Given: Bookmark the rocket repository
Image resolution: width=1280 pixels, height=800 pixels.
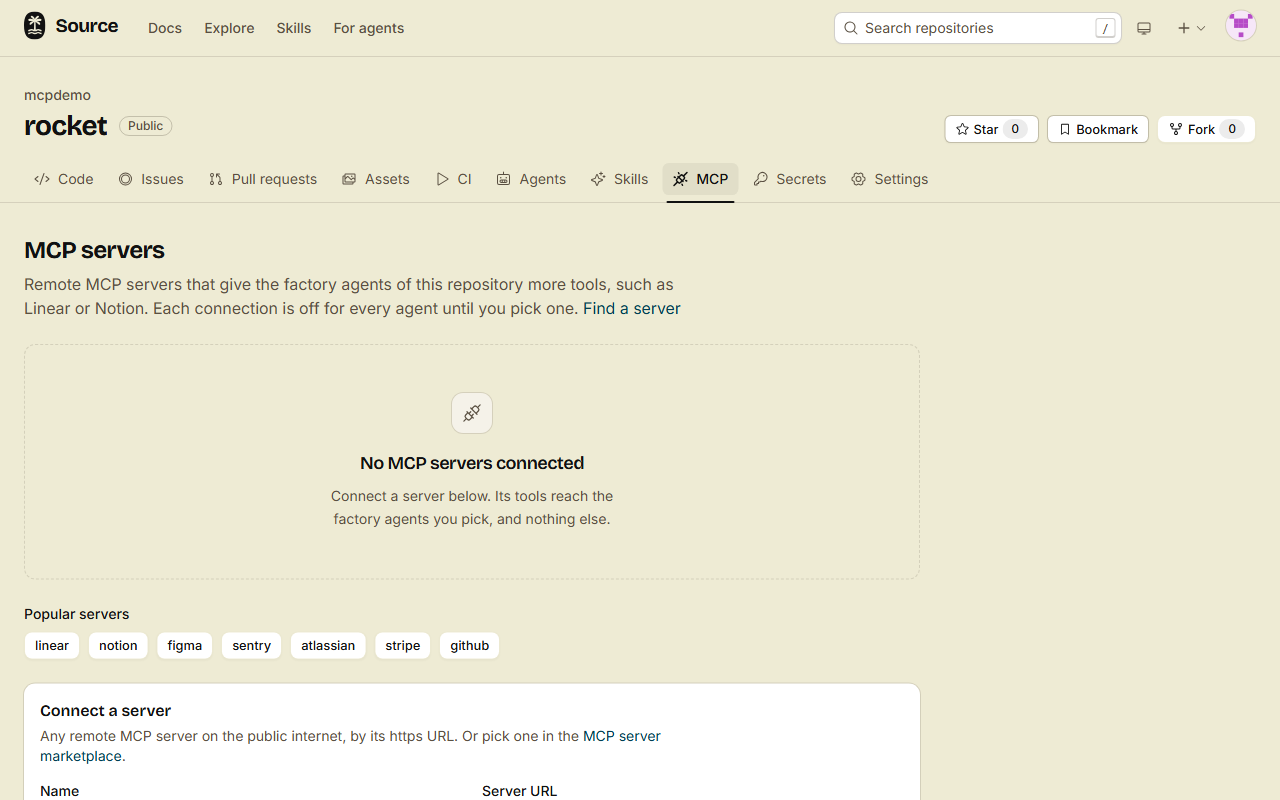Looking at the screenshot, I should click(1098, 129).
